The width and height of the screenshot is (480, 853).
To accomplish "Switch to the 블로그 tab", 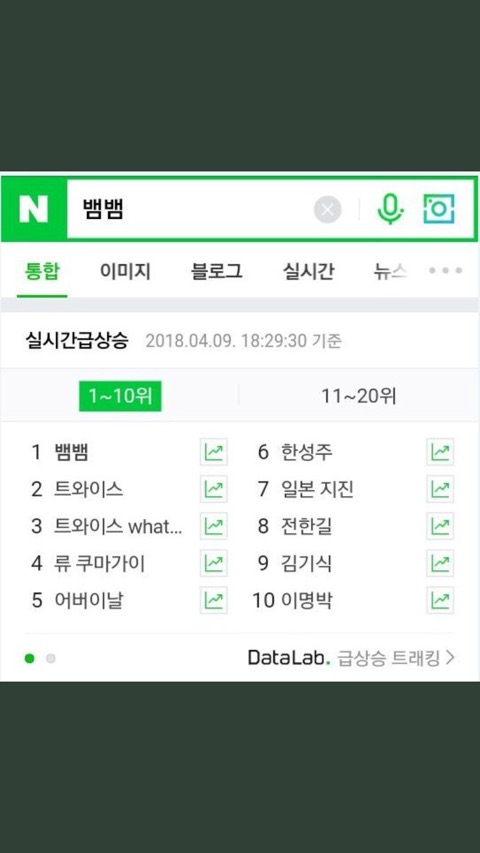I will click(217, 271).
